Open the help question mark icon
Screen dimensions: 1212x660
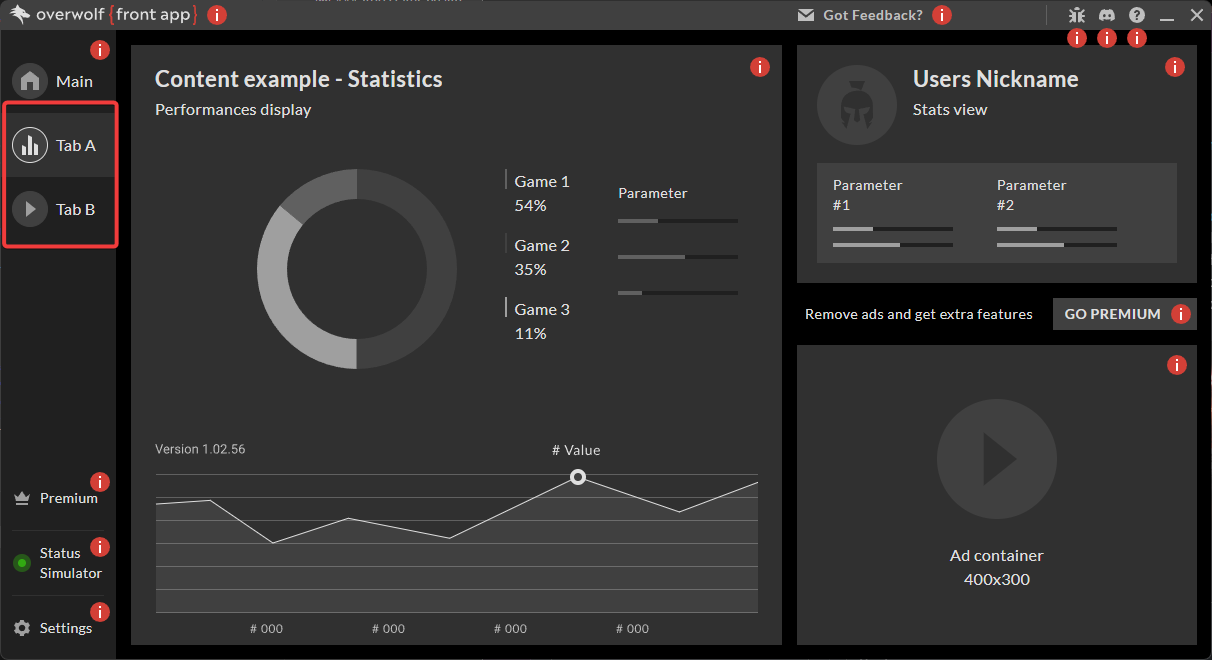[1137, 15]
